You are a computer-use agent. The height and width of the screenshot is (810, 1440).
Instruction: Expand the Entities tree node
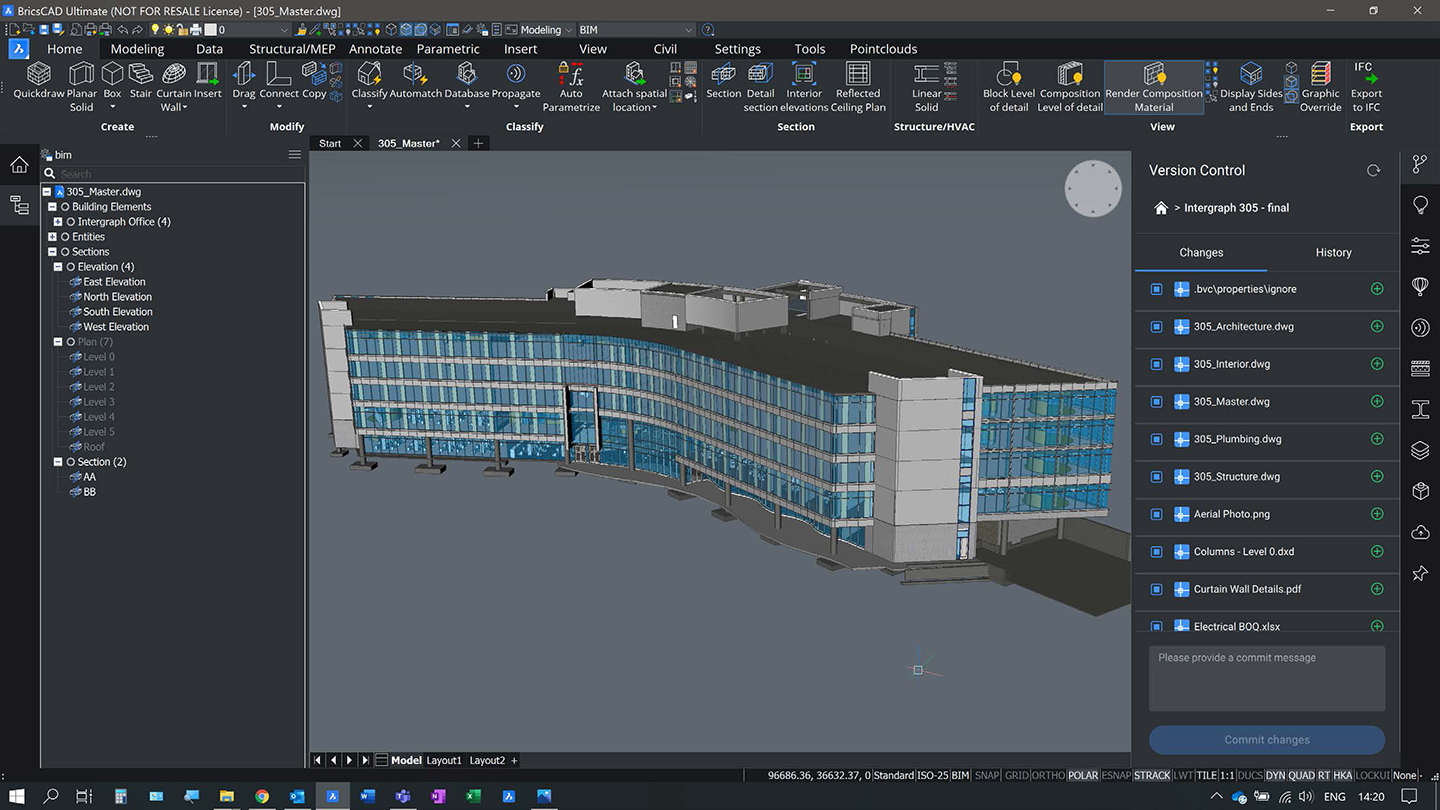click(52, 237)
